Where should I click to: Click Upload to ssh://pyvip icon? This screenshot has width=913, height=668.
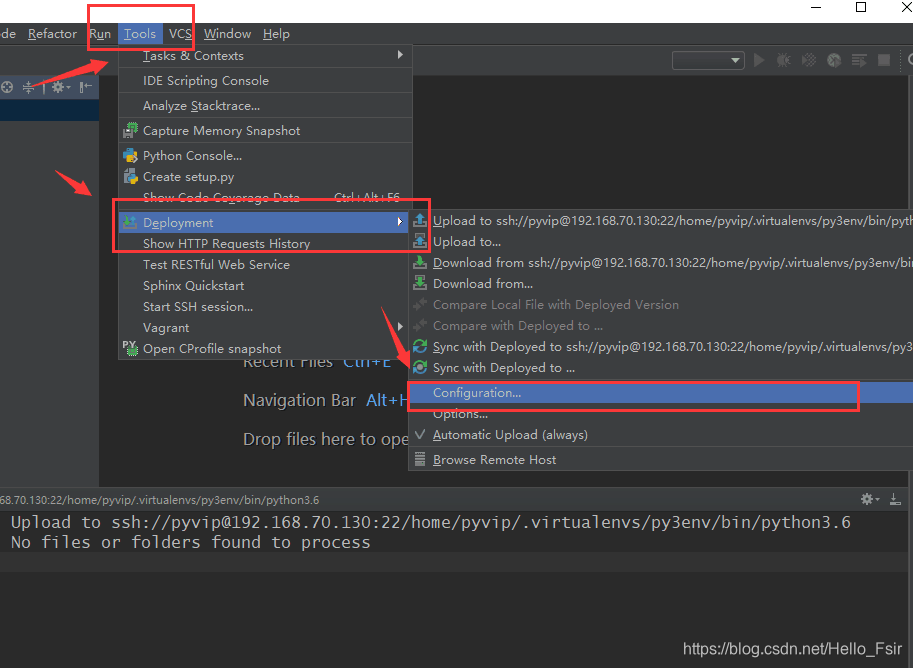tap(420, 220)
